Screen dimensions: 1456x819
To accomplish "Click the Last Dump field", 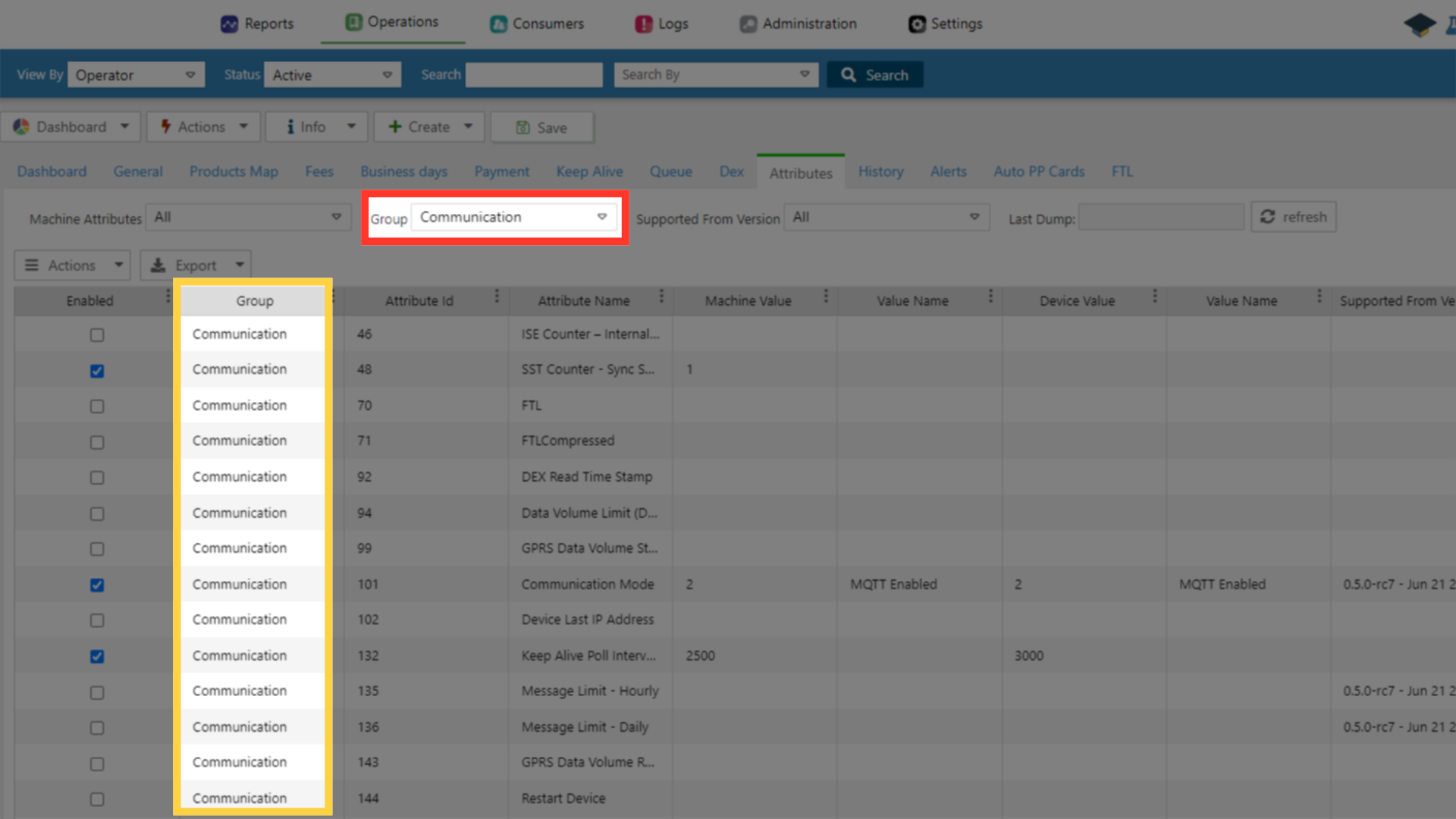I will tap(1161, 218).
